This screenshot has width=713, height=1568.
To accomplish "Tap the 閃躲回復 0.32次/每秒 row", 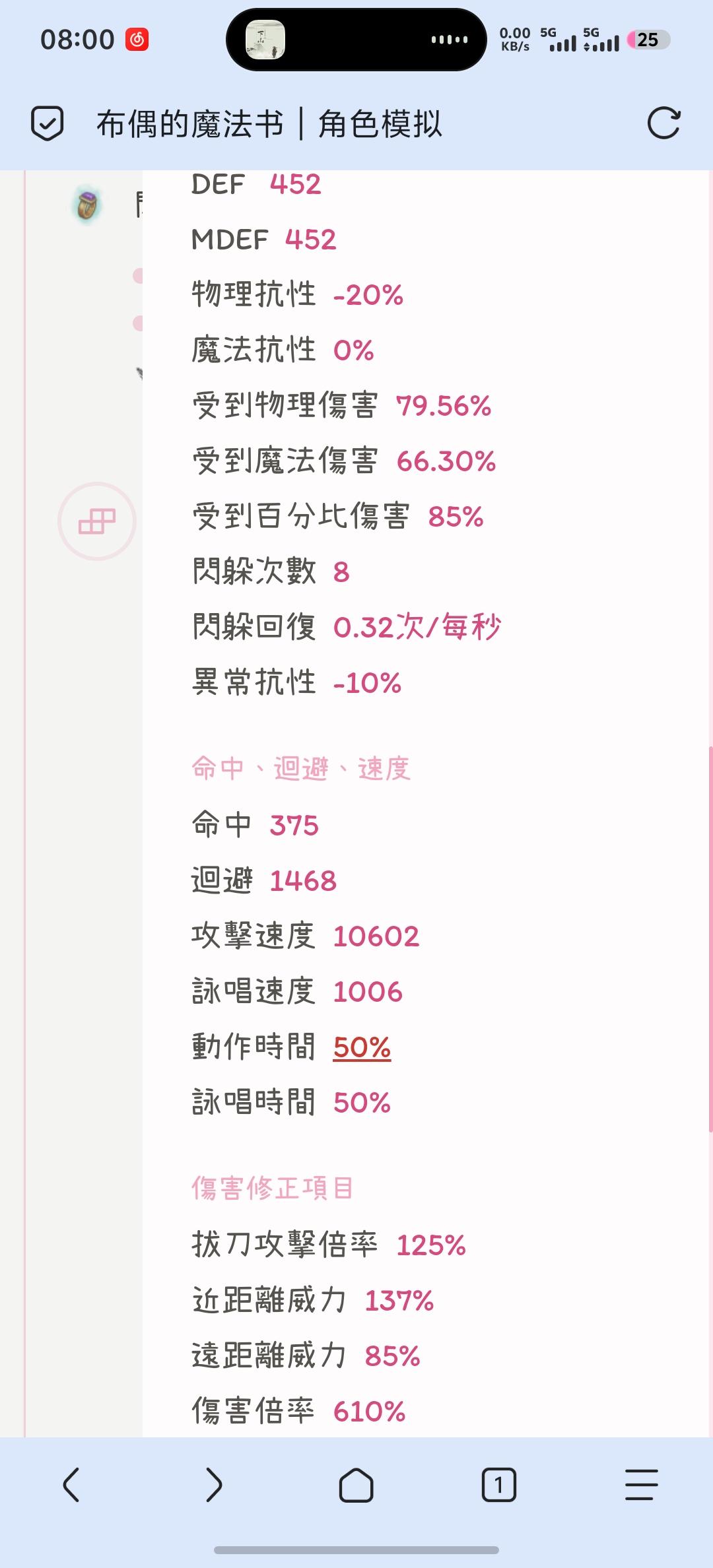I will click(x=346, y=627).
